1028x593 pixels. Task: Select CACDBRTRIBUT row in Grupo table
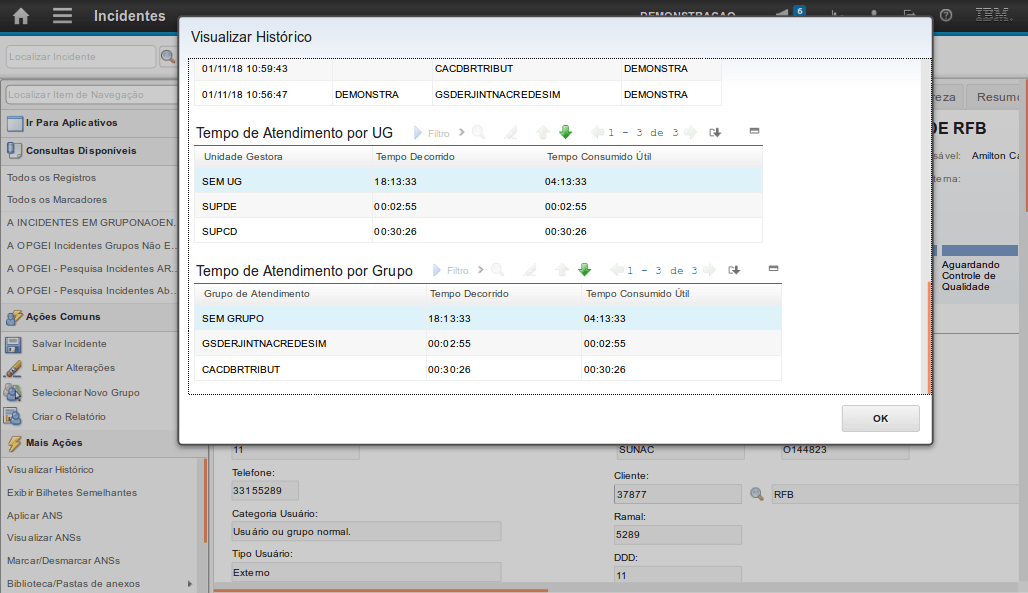pos(488,369)
